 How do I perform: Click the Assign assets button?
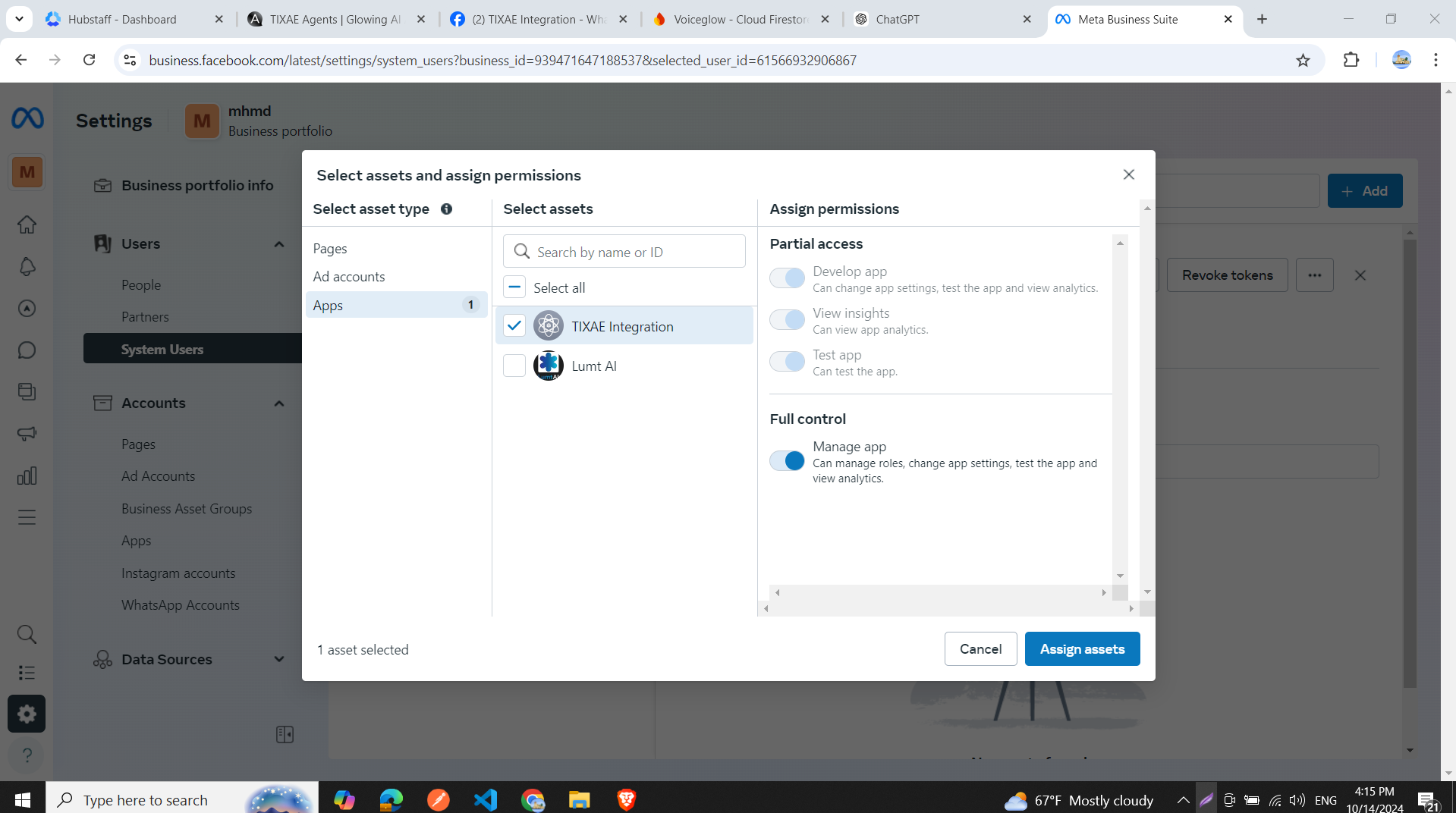point(1082,648)
